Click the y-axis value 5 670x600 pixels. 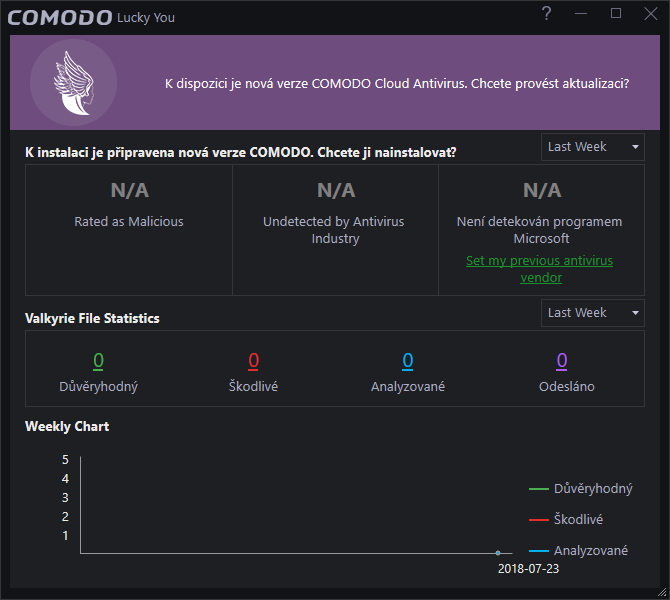coord(65,460)
